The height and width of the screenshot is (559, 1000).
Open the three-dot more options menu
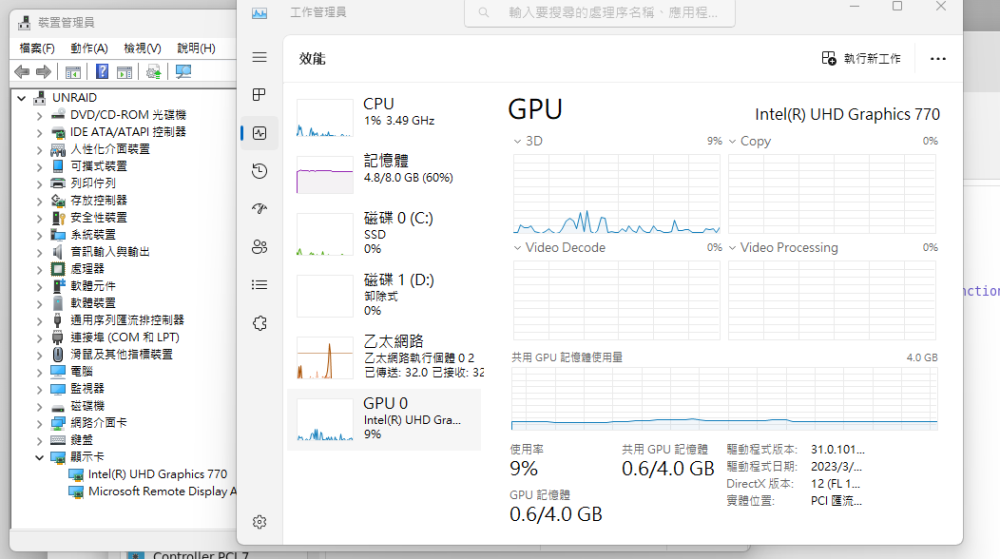[x=938, y=59]
